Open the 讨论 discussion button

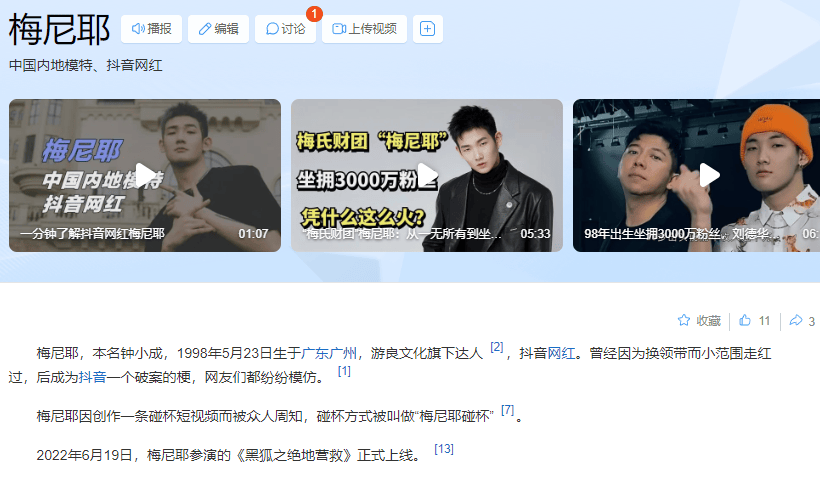tap(285, 29)
